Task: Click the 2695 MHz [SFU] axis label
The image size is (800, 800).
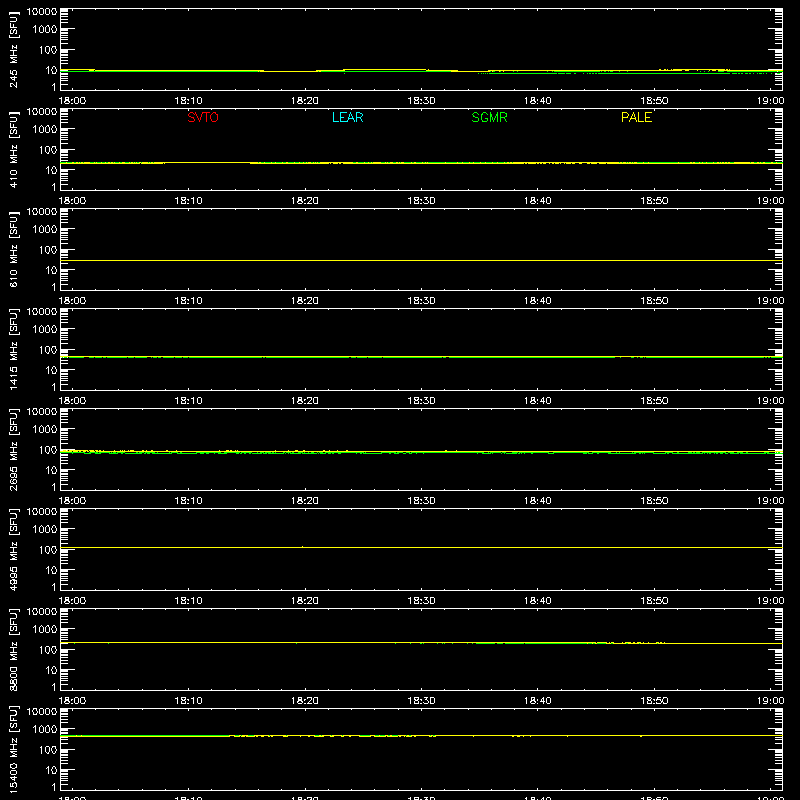Action: tap(14, 449)
